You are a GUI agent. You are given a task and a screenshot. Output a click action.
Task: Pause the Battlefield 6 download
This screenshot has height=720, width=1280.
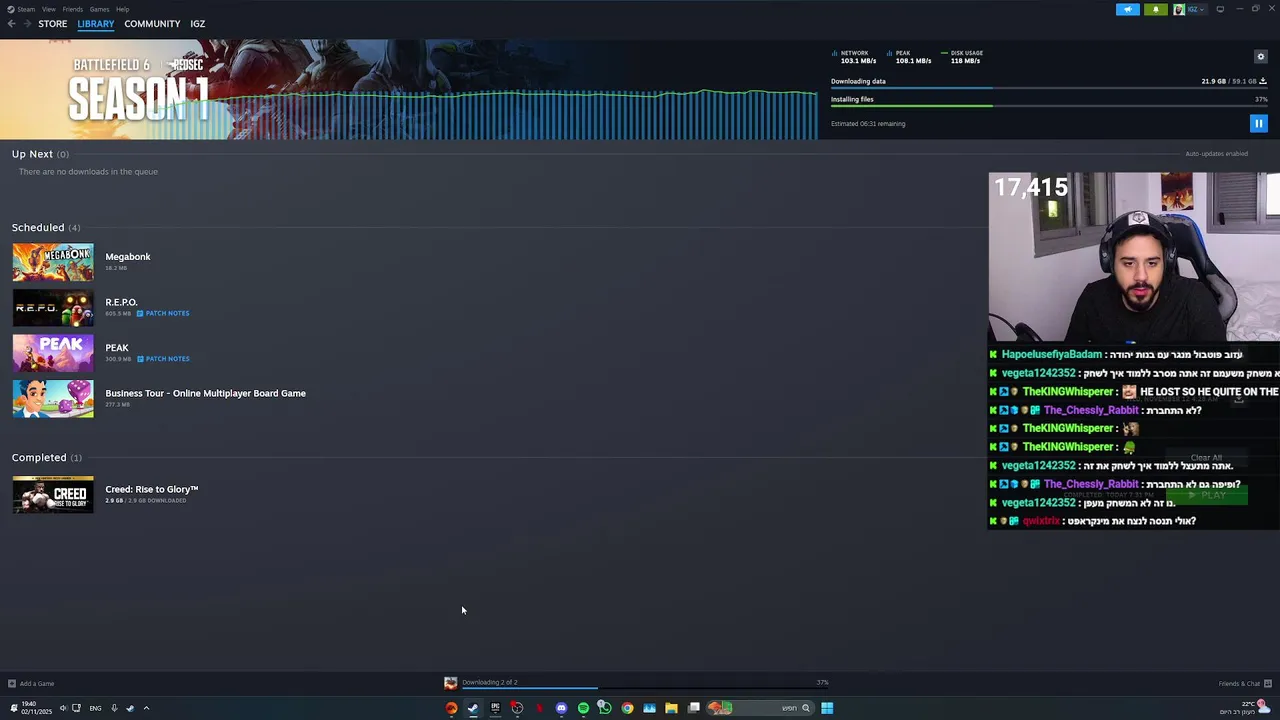pos(1258,124)
